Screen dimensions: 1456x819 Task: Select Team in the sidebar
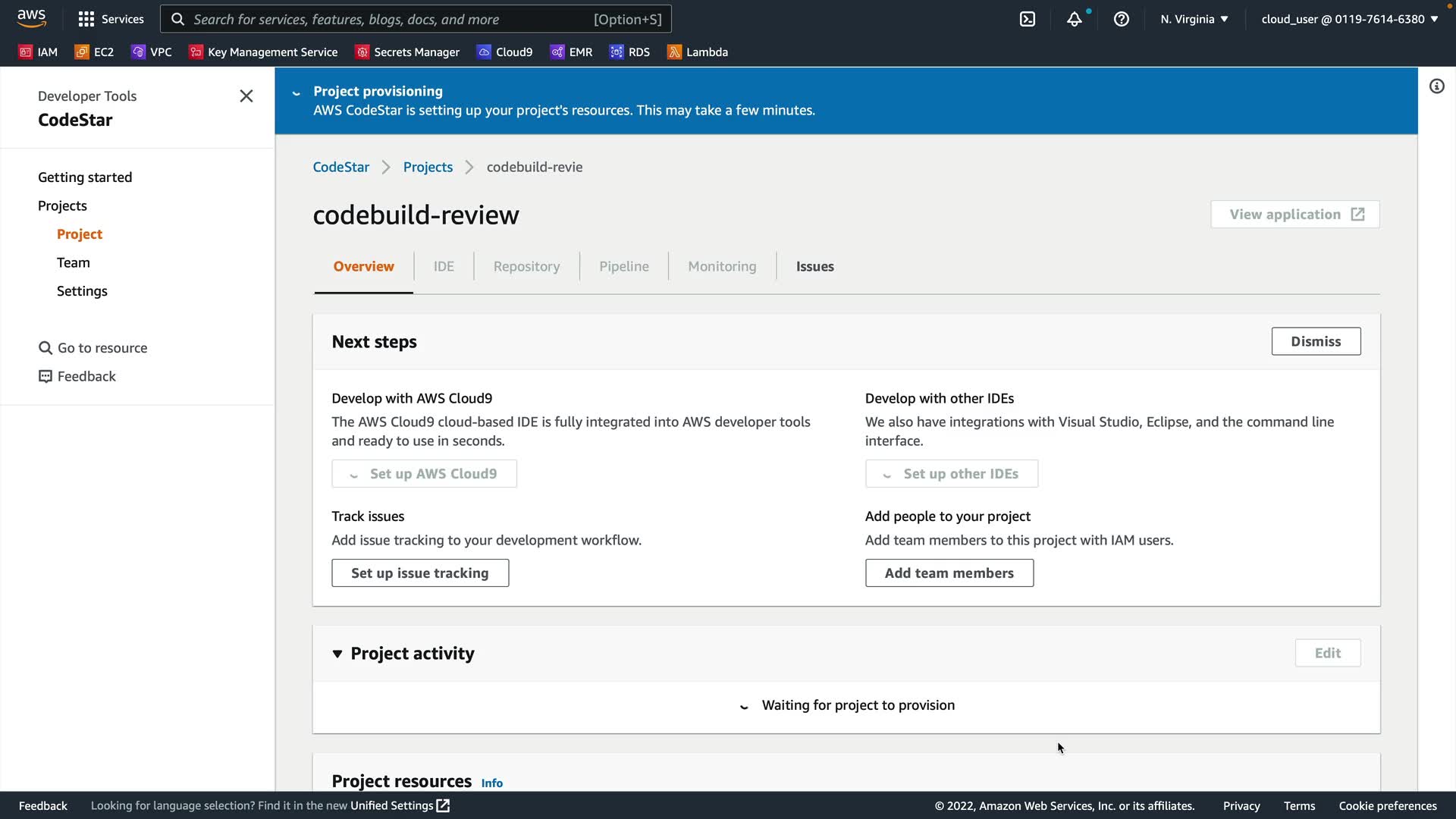tap(74, 263)
